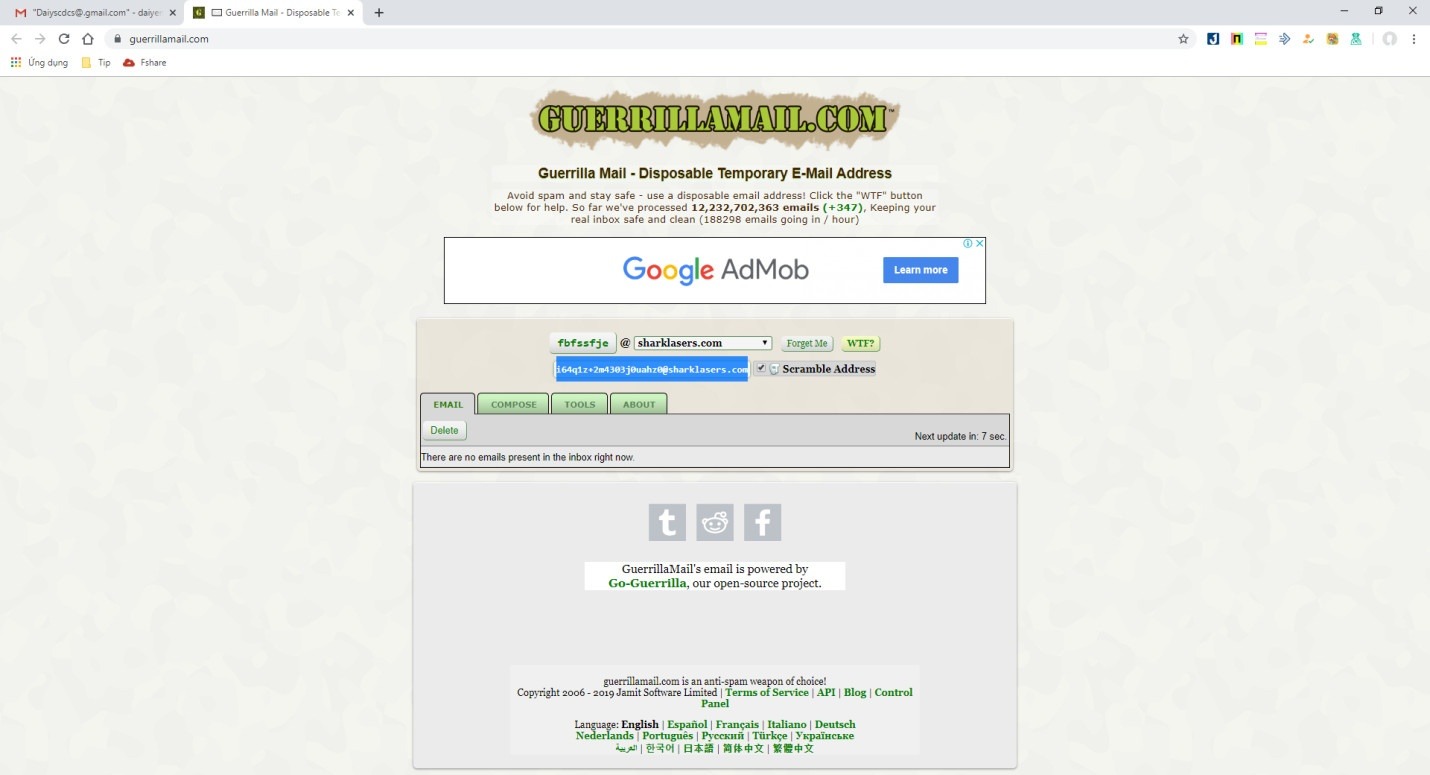The height and width of the screenshot is (775, 1430).
Task: Open the Chrome three-dot menu
Action: tap(1414, 39)
